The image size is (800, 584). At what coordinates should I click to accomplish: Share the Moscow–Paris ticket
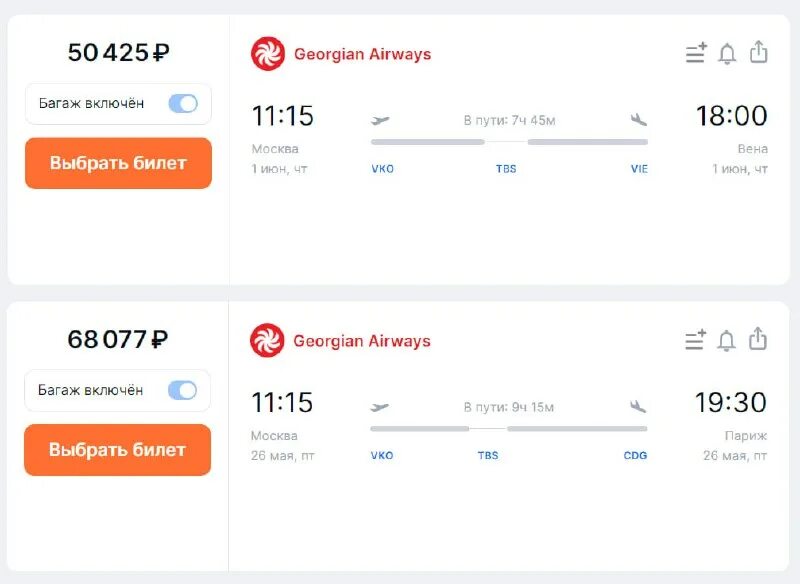pyautogui.click(x=758, y=339)
